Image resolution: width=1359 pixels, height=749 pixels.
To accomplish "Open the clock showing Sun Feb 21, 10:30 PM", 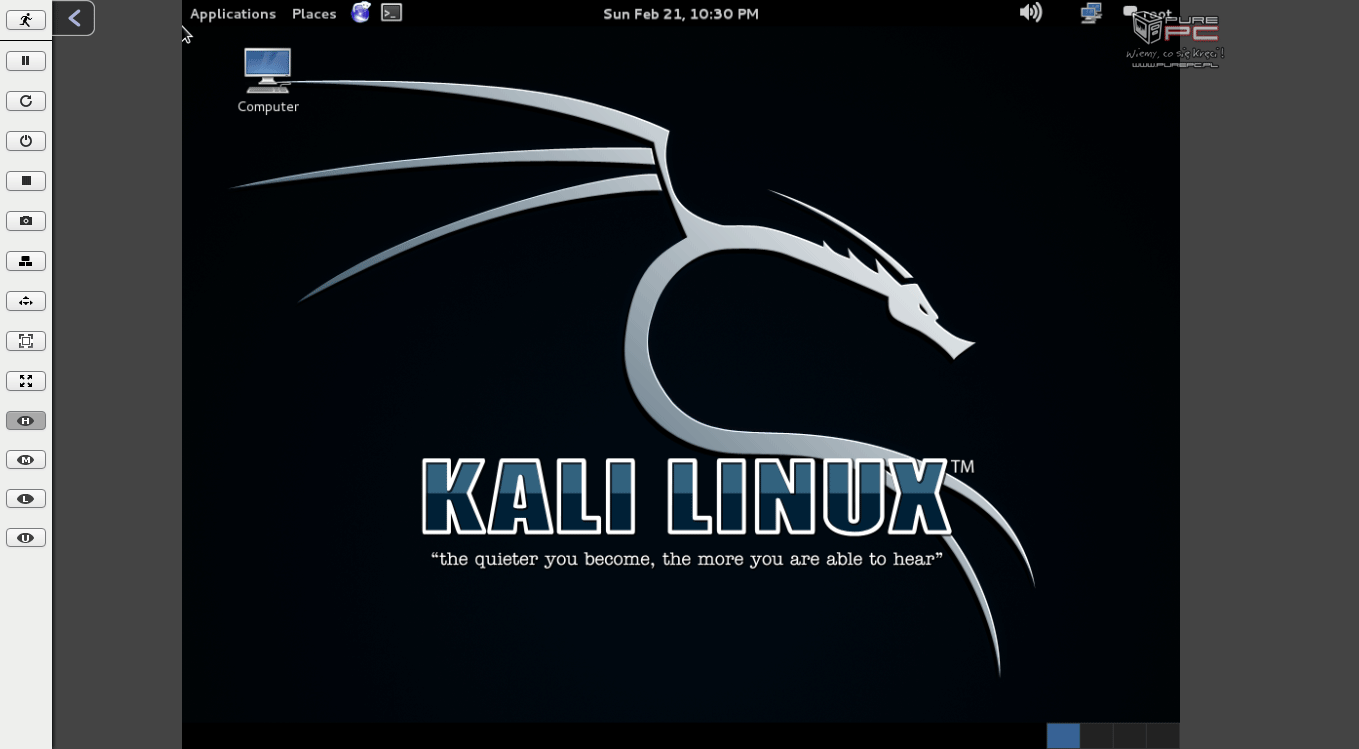I will point(681,13).
